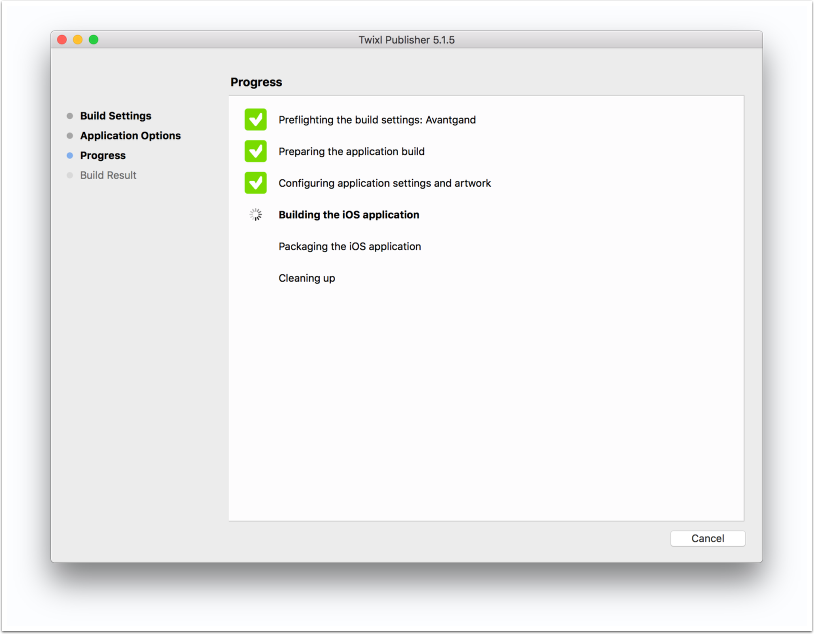
Task: Click spinner beside Building the iOS application
Action: 255,214
